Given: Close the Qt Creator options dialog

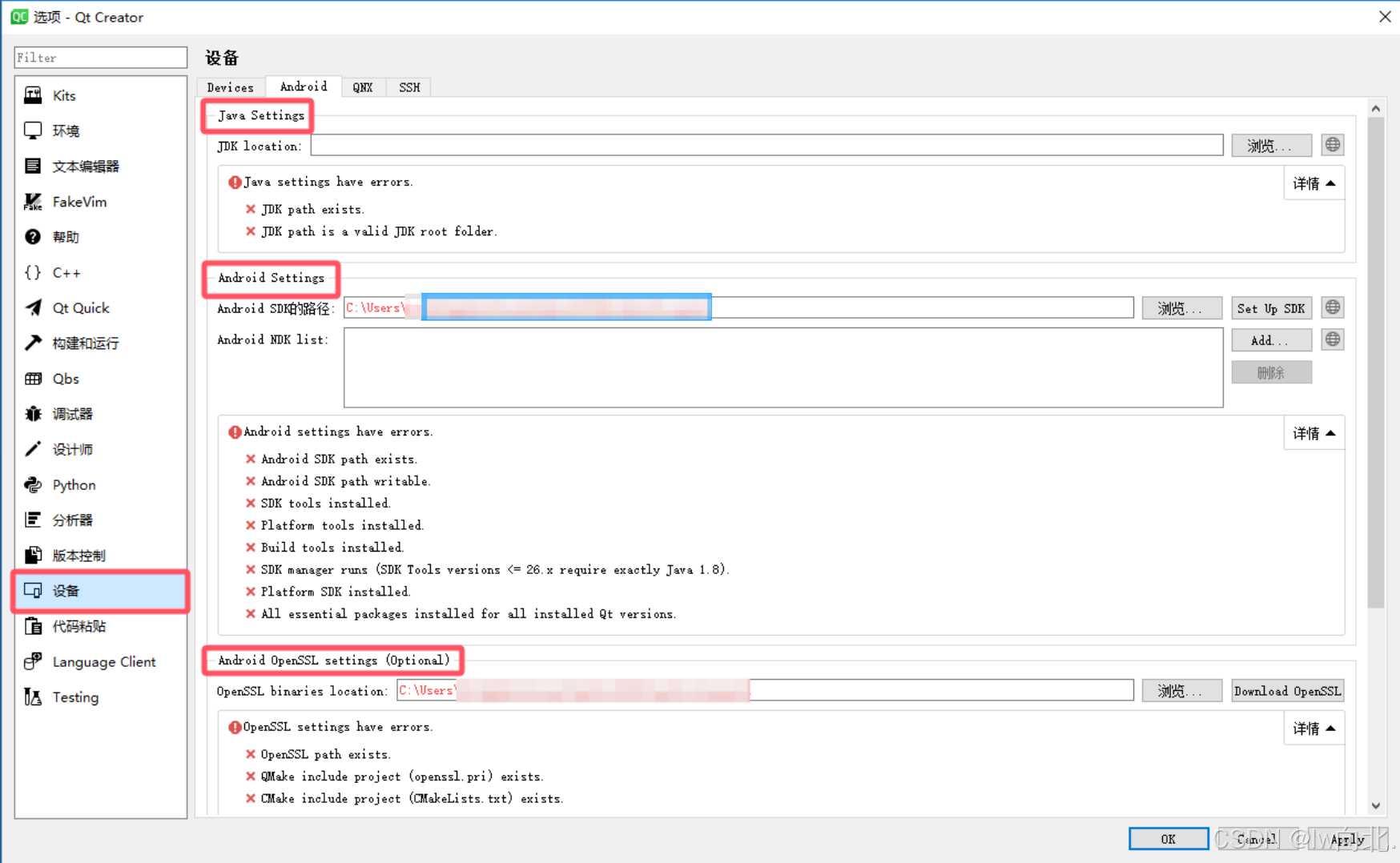Looking at the screenshot, I should [1385, 16].
